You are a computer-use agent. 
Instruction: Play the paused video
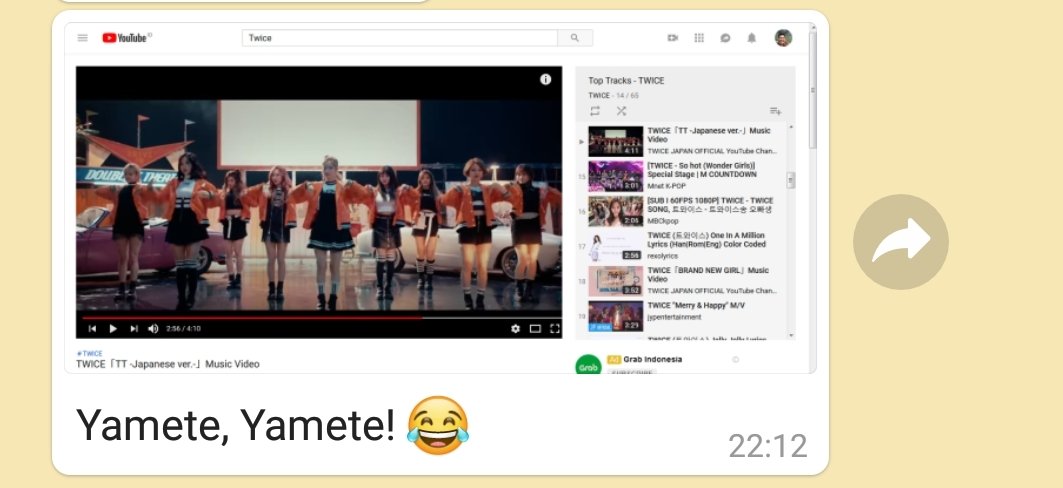pyautogui.click(x=113, y=329)
